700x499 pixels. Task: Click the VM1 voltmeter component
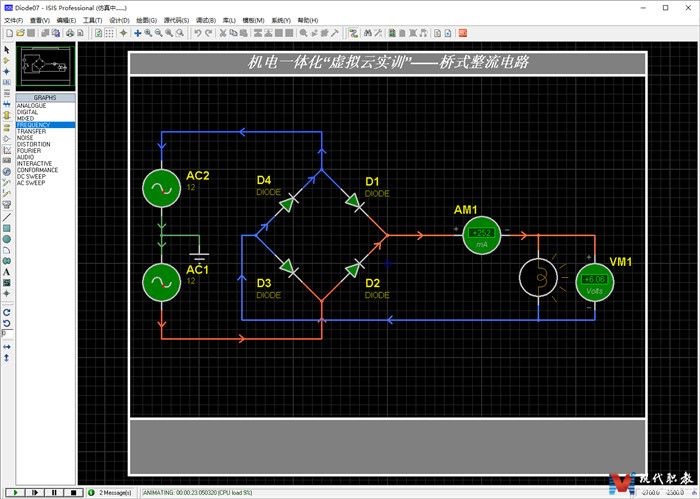pyautogui.click(x=595, y=282)
